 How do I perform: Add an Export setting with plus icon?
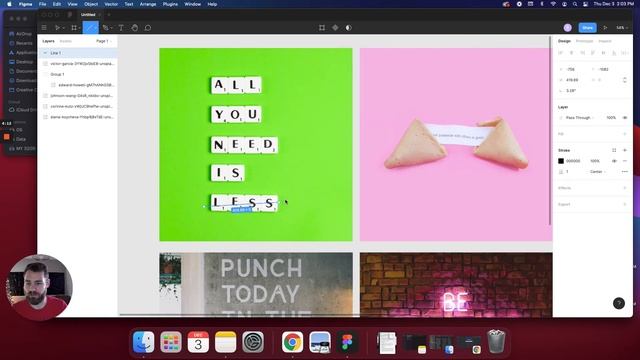624,204
